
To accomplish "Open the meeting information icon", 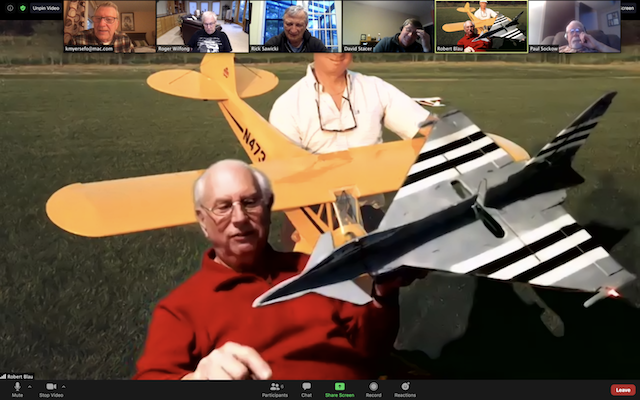I will click(x=10, y=8).
